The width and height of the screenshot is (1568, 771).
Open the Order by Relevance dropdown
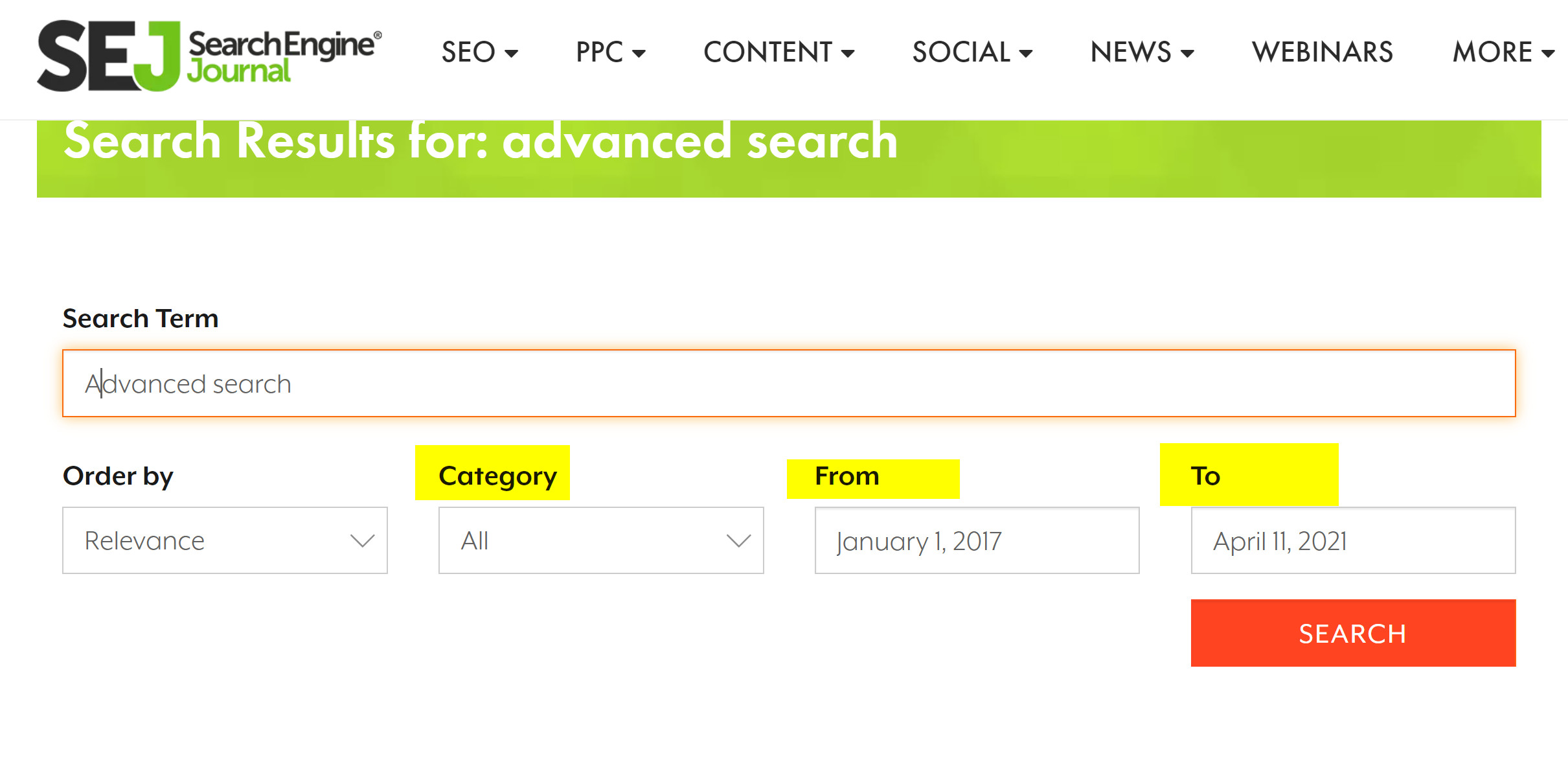[225, 540]
